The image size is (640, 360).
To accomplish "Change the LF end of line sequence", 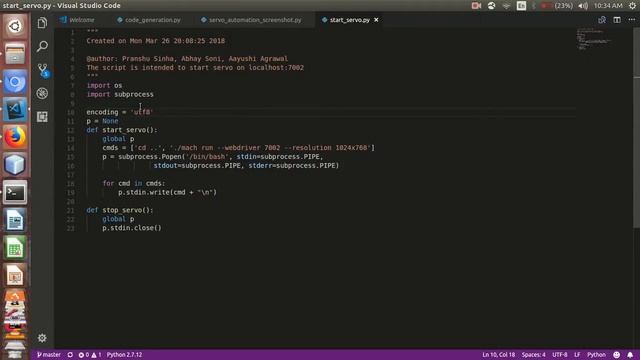I will pyautogui.click(x=577, y=355).
